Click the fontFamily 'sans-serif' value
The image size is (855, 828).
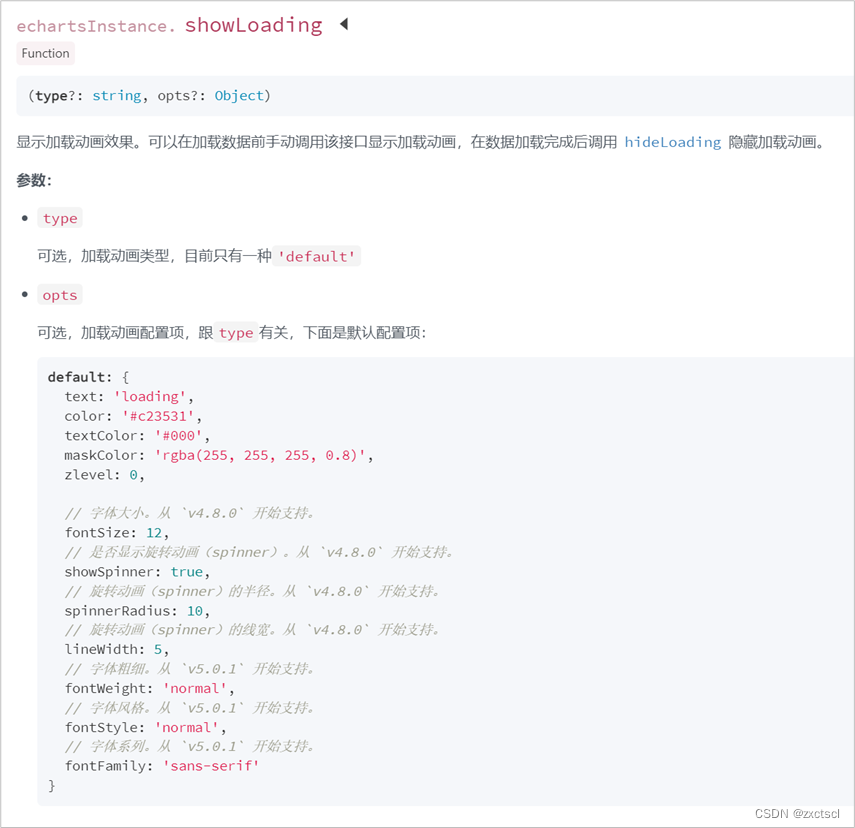pos(211,766)
